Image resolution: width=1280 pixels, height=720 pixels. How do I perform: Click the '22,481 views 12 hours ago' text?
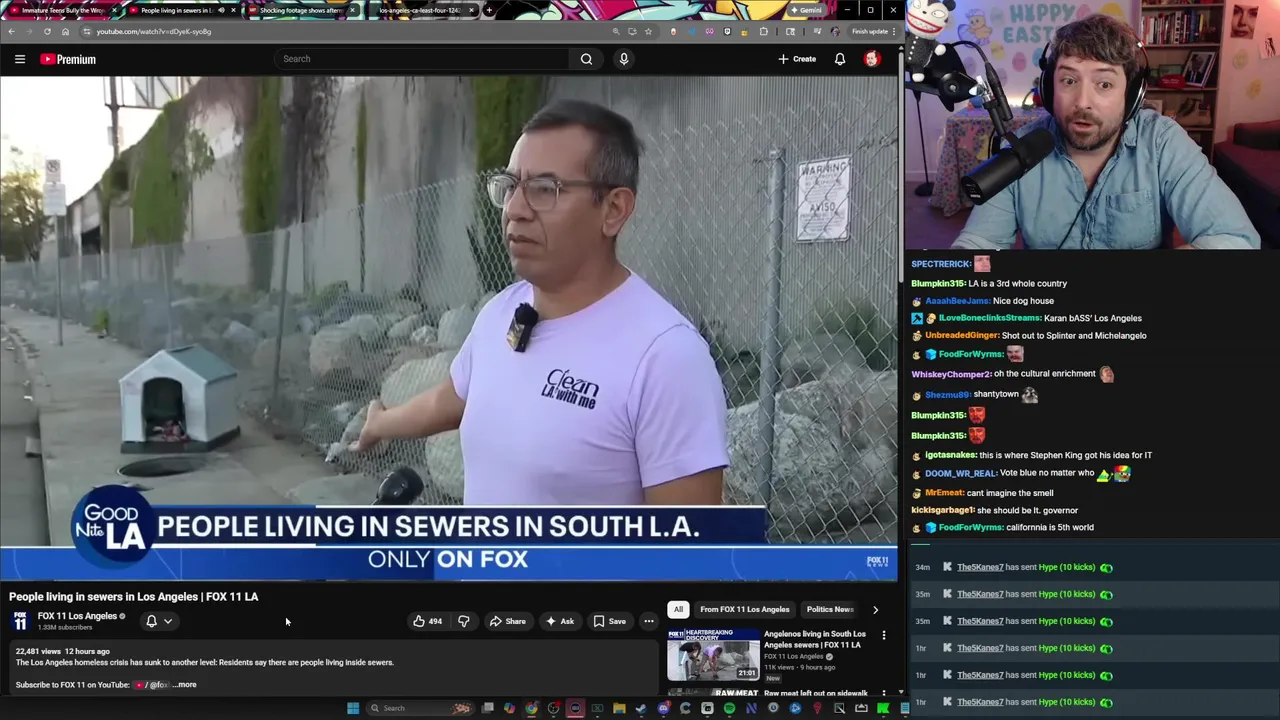click(x=63, y=651)
